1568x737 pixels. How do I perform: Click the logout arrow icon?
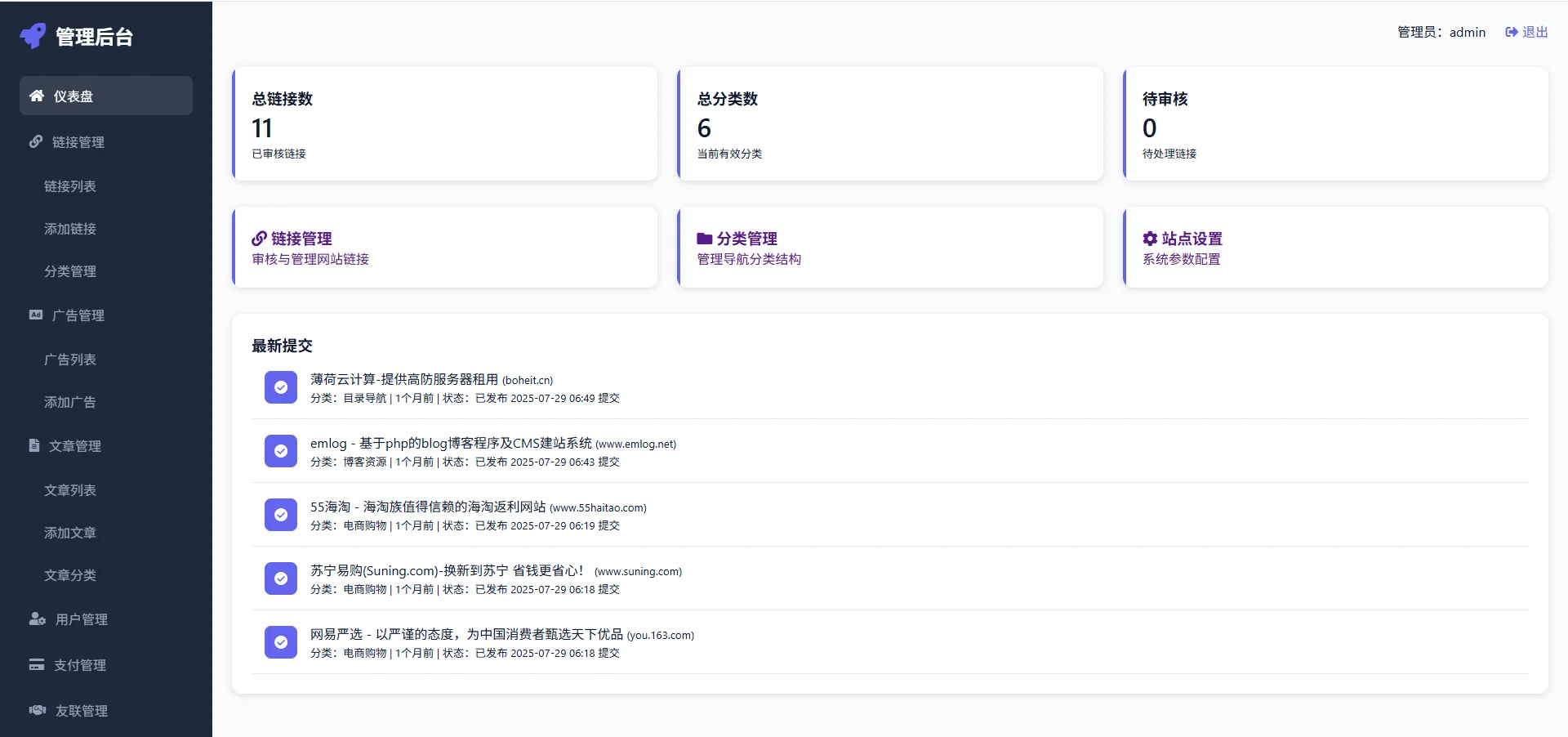tap(1512, 32)
